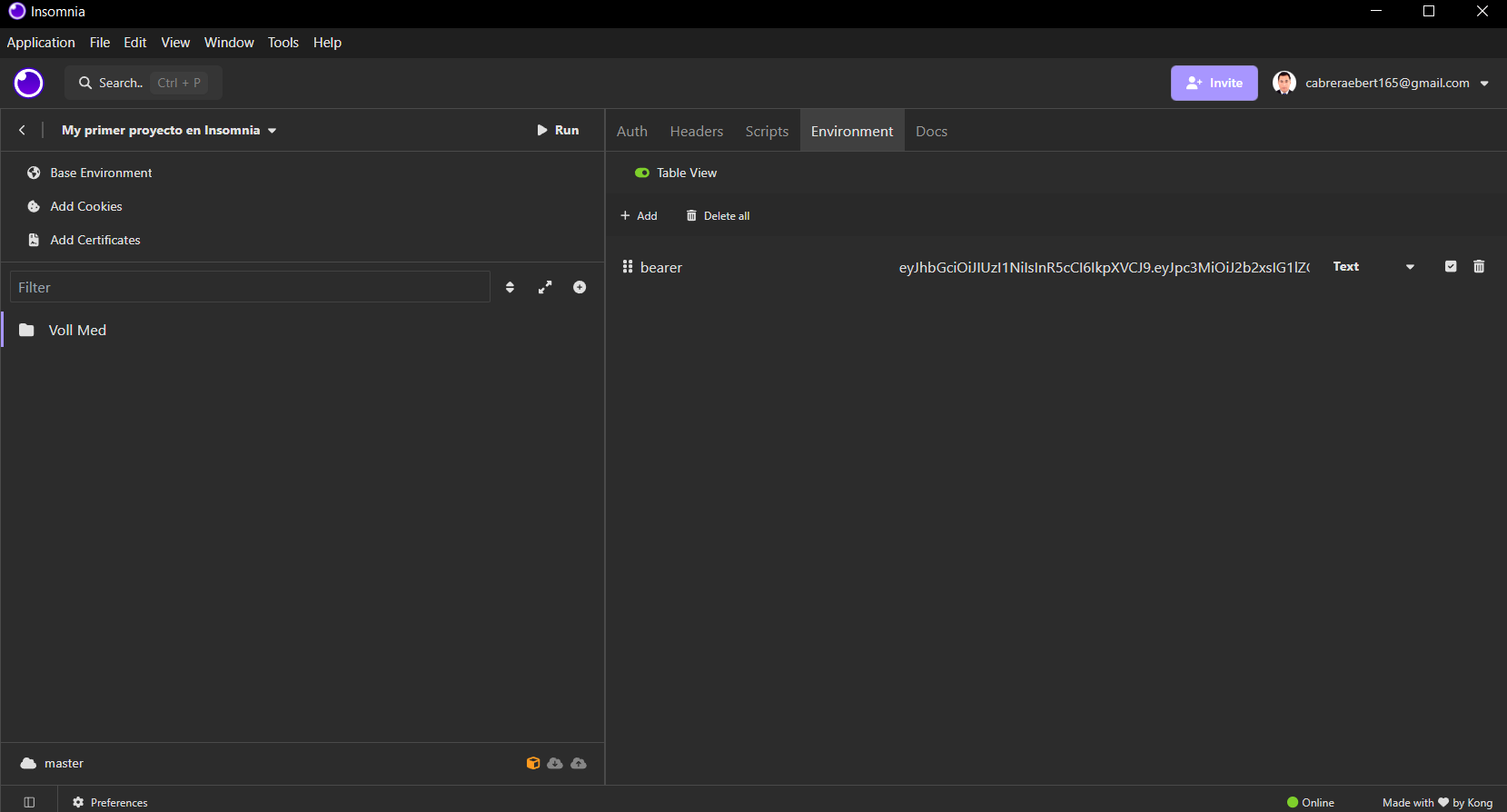The height and width of the screenshot is (812, 1507).
Task: Click the master branch cloud icon
Action: point(28,763)
